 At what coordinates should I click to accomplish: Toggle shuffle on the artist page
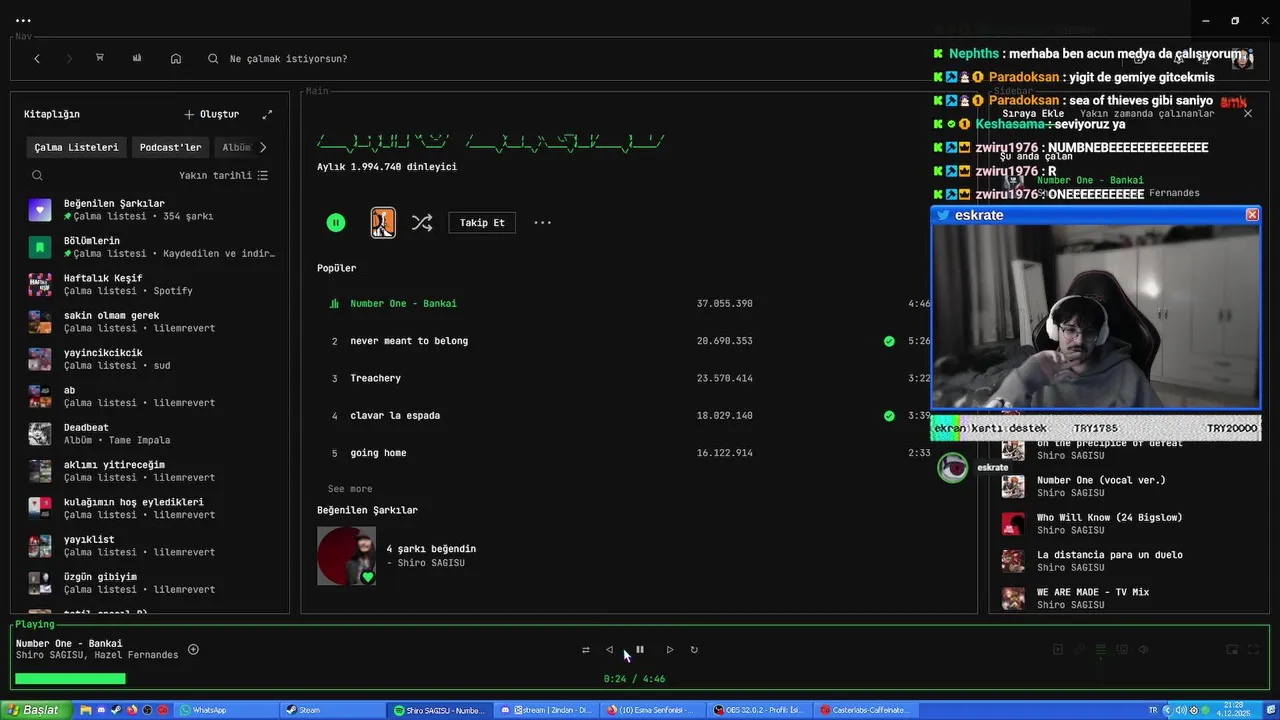(x=422, y=223)
